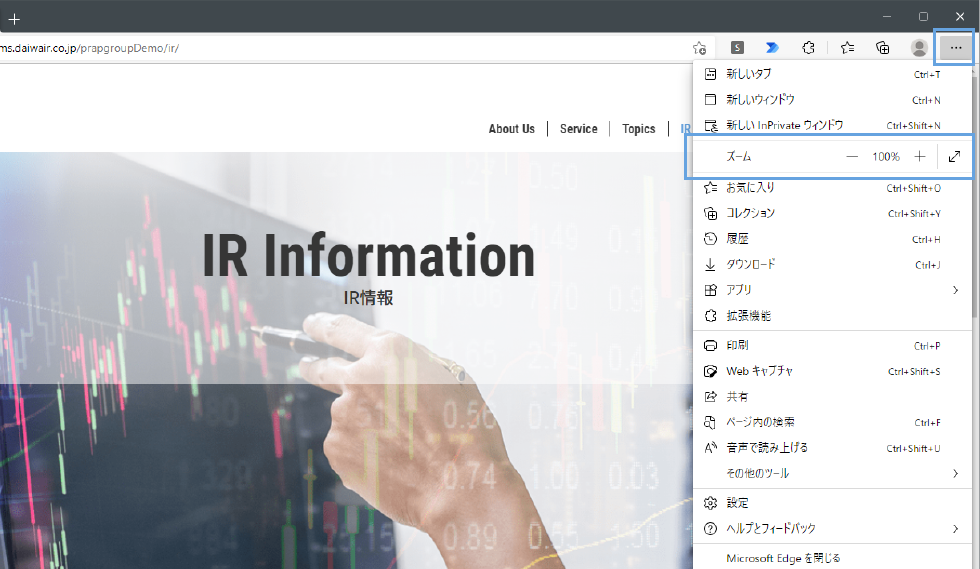Open Extensions puzzle piece in toolbar
The image size is (980, 569).
pos(808,48)
